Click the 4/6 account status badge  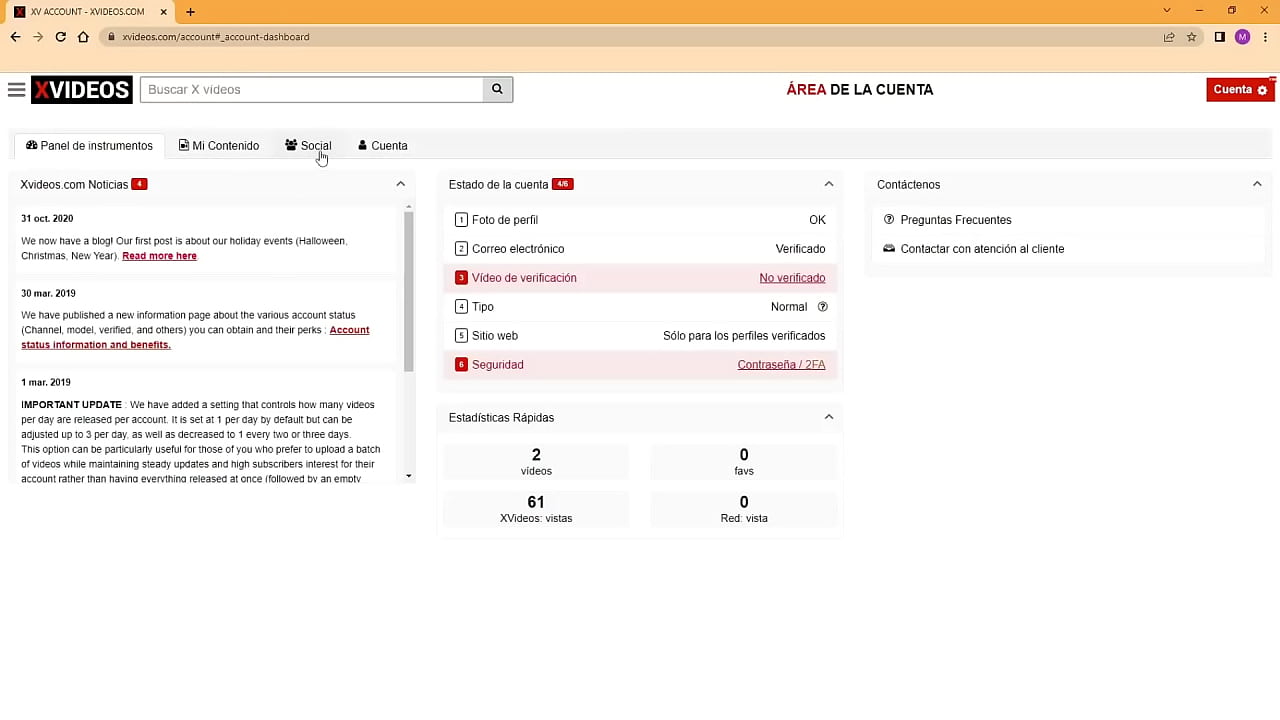(x=562, y=184)
